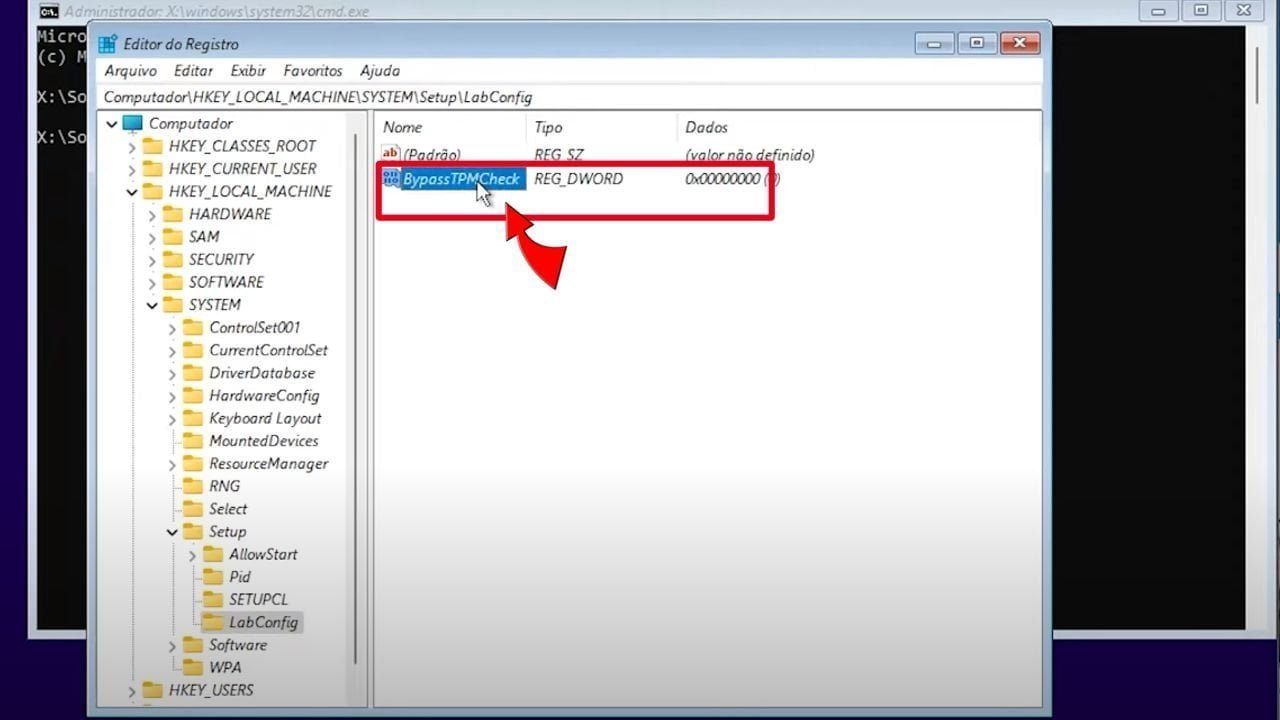Expand the HKEY_CLASSES_ROOT key

point(131,147)
